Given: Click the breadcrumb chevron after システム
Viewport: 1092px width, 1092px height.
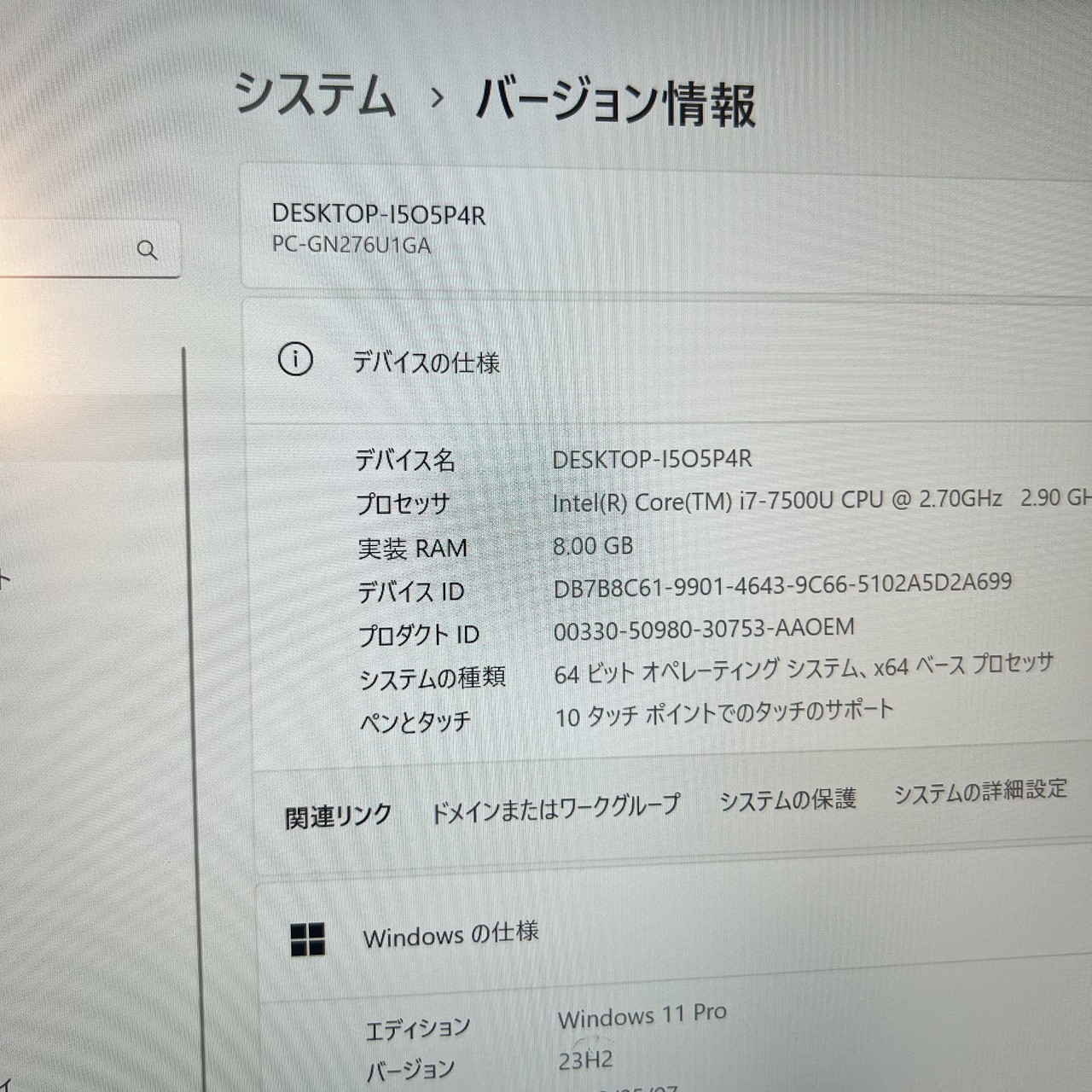Looking at the screenshot, I should [x=437, y=98].
